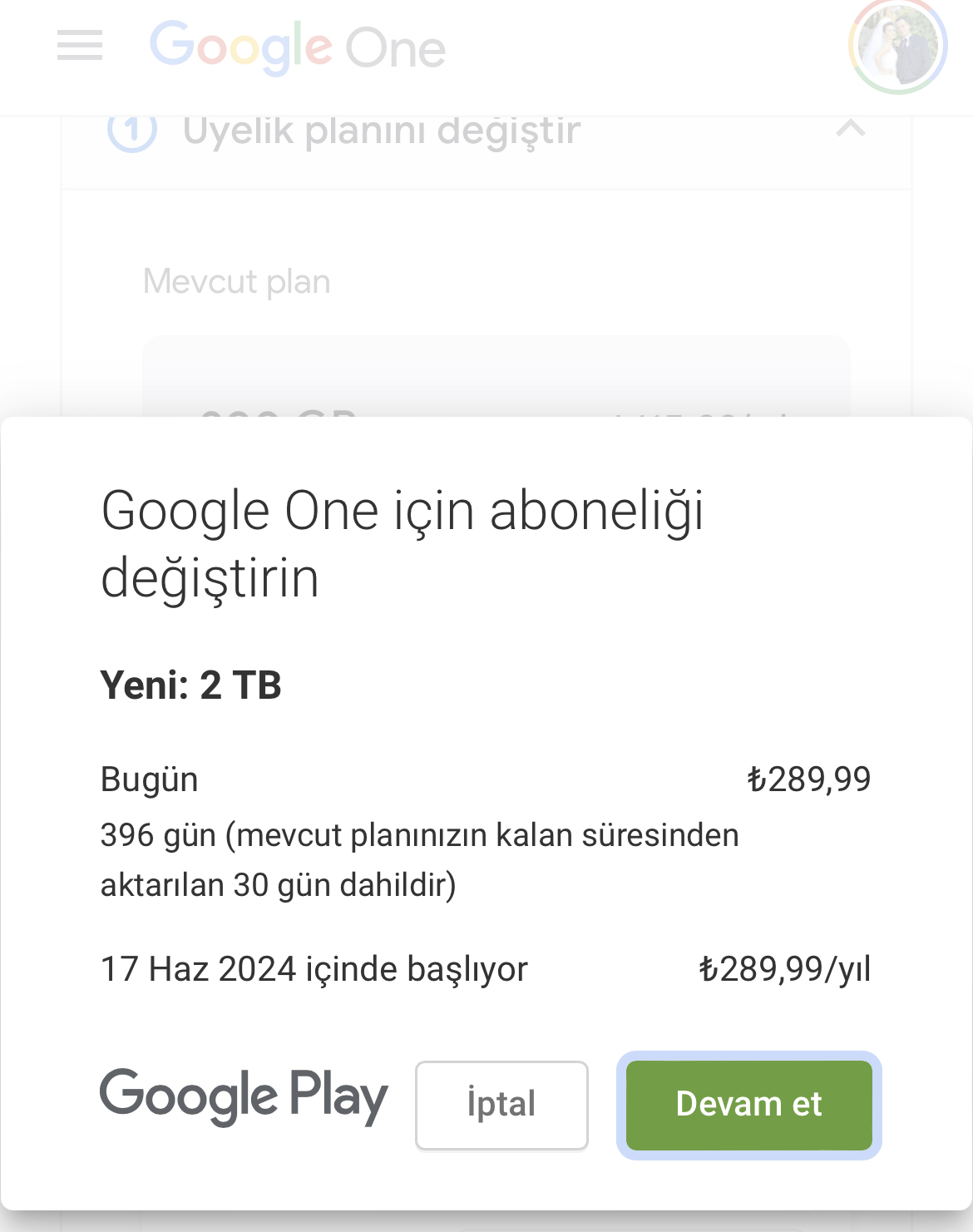Collapse the Üyelik planını değiştir section
This screenshot has width=973, height=1232.
point(850,129)
